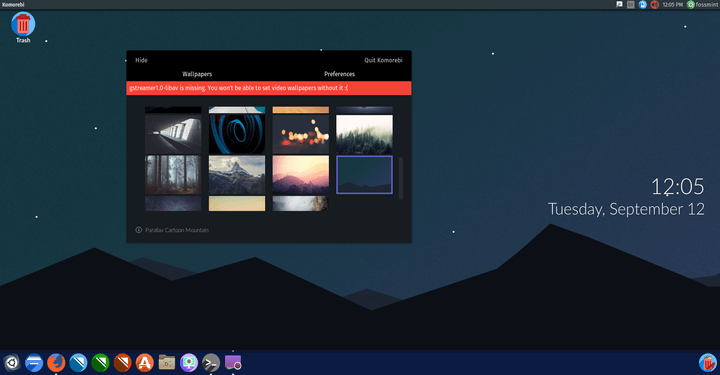Launch the Software store 'A' dock icon
This screenshot has height=375, width=720.
click(x=144, y=363)
